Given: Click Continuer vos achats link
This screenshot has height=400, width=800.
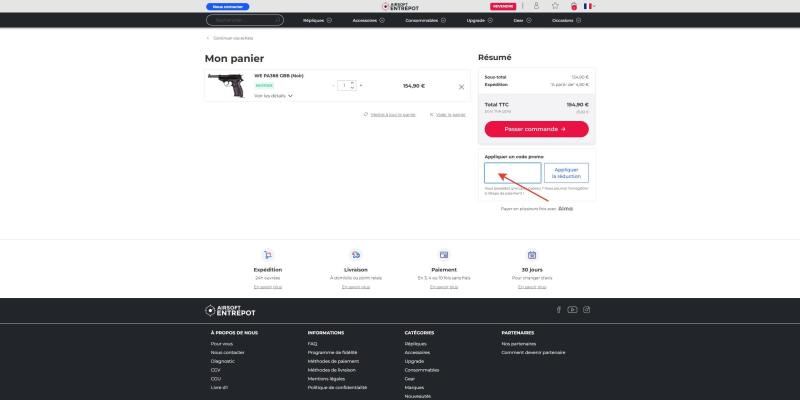Looking at the screenshot, I should (x=233, y=38).
